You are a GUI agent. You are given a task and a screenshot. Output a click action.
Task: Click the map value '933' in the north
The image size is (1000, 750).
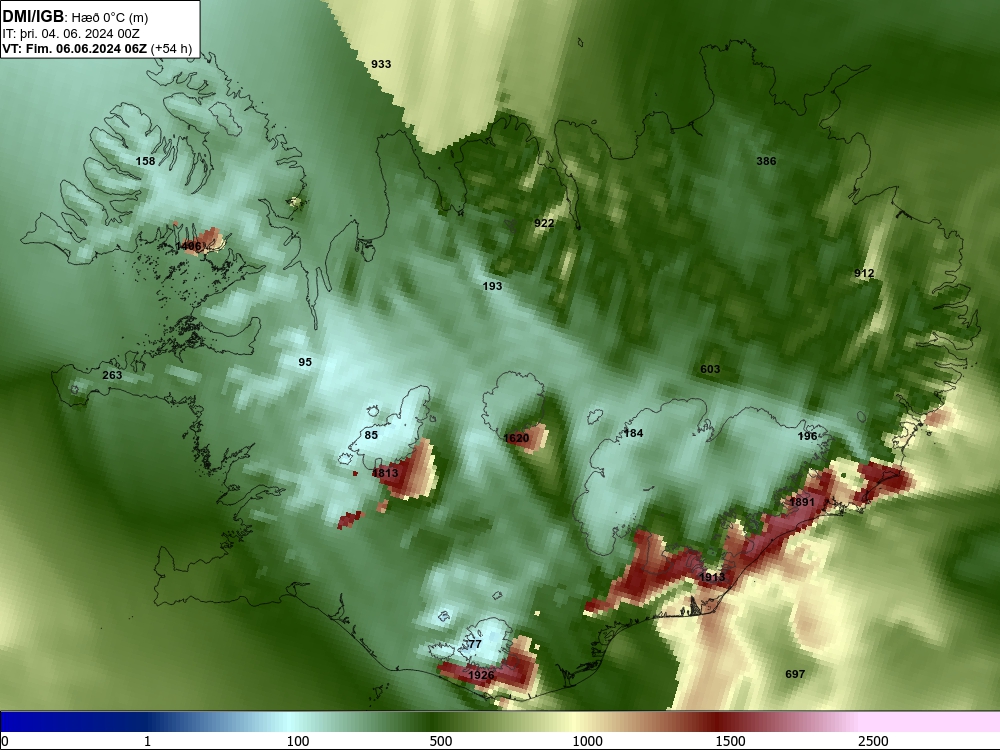pyautogui.click(x=381, y=64)
